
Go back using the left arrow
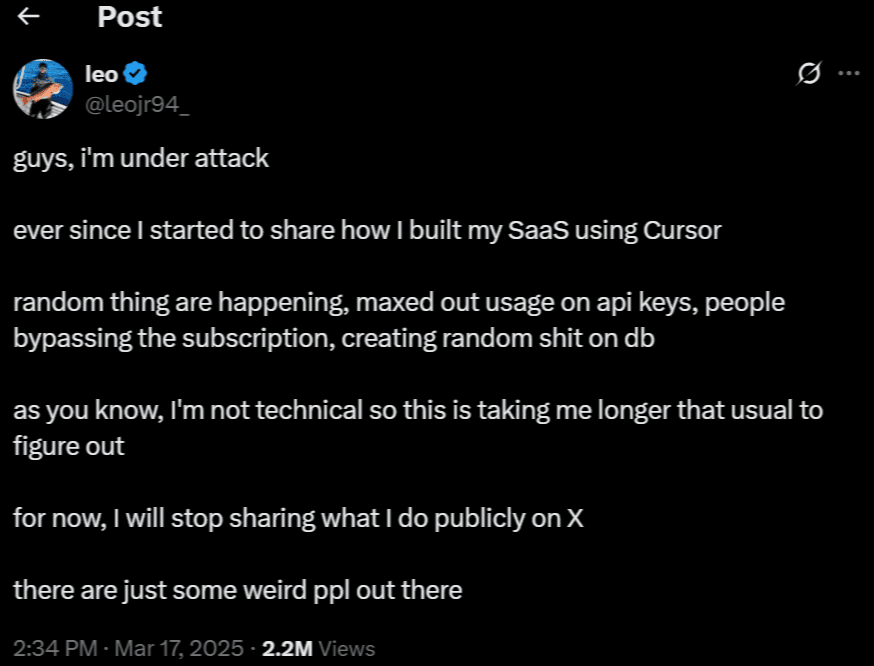(28, 17)
